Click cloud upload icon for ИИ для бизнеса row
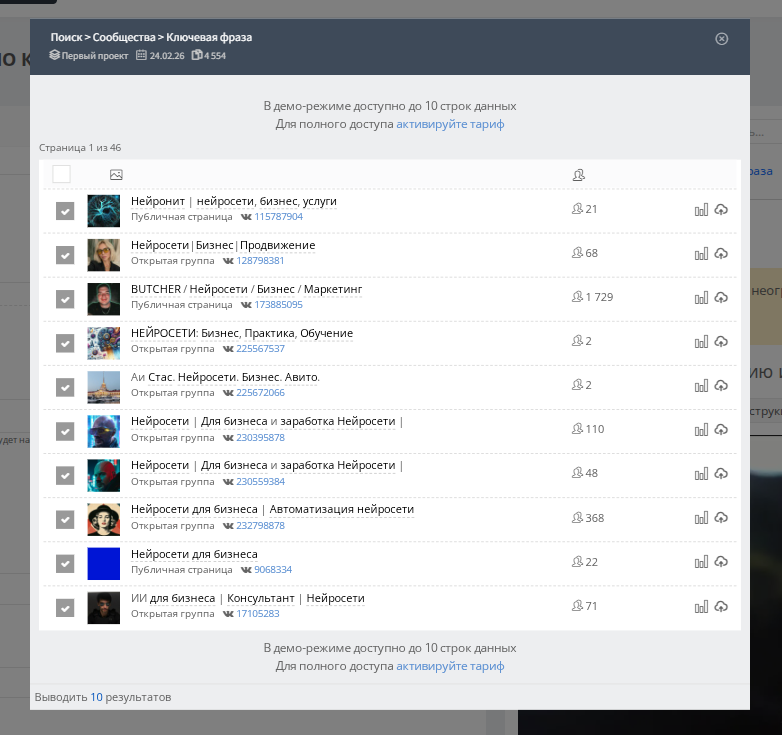 [x=721, y=607]
